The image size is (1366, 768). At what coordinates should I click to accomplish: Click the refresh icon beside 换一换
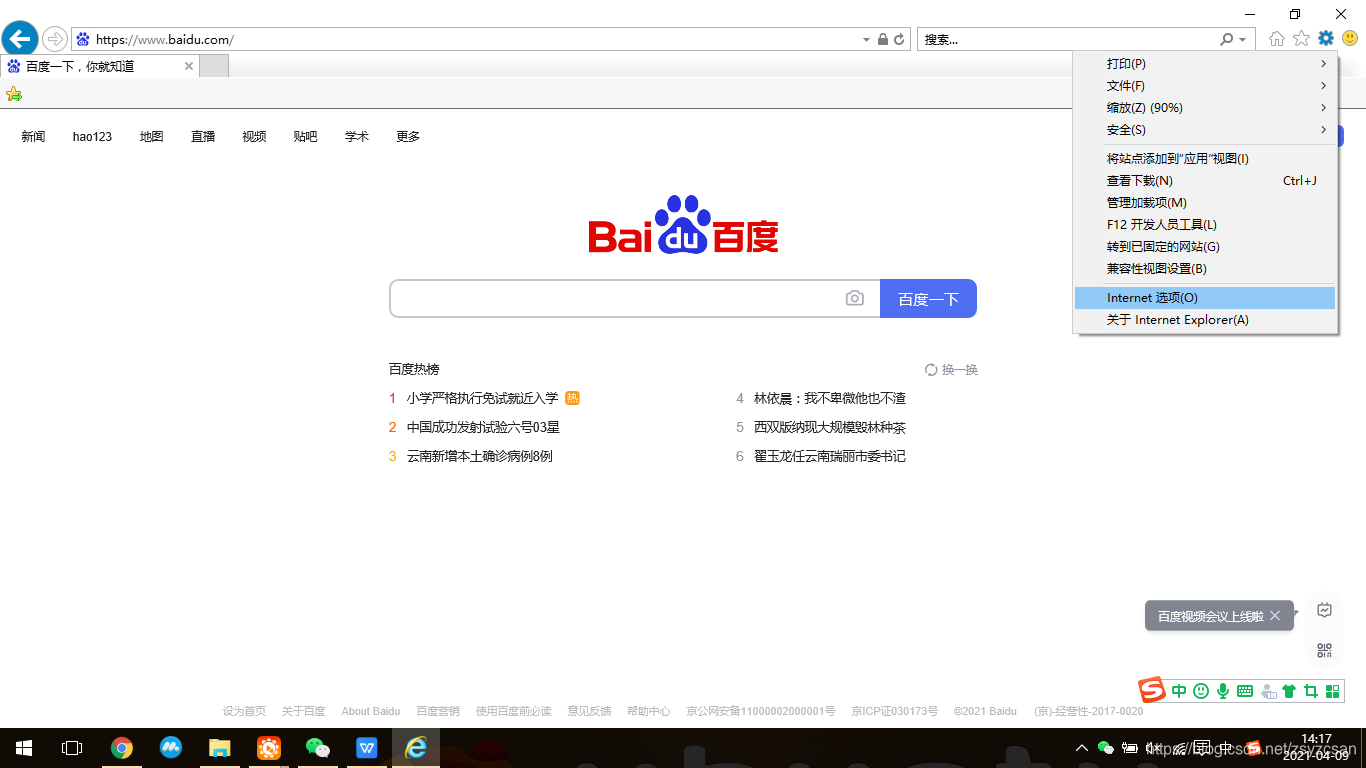point(931,370)
